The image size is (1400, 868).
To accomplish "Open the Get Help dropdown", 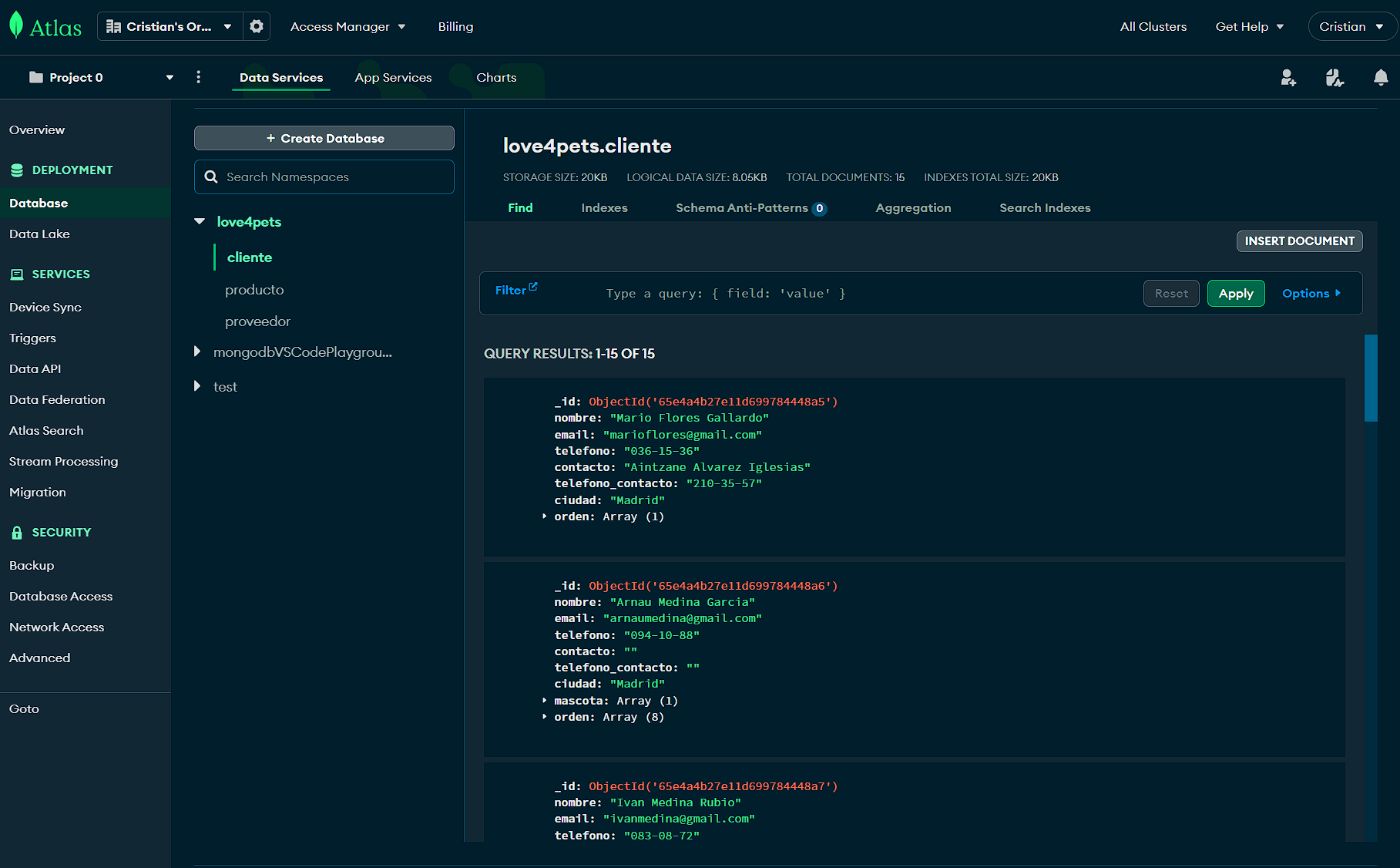I will 1249,26.
